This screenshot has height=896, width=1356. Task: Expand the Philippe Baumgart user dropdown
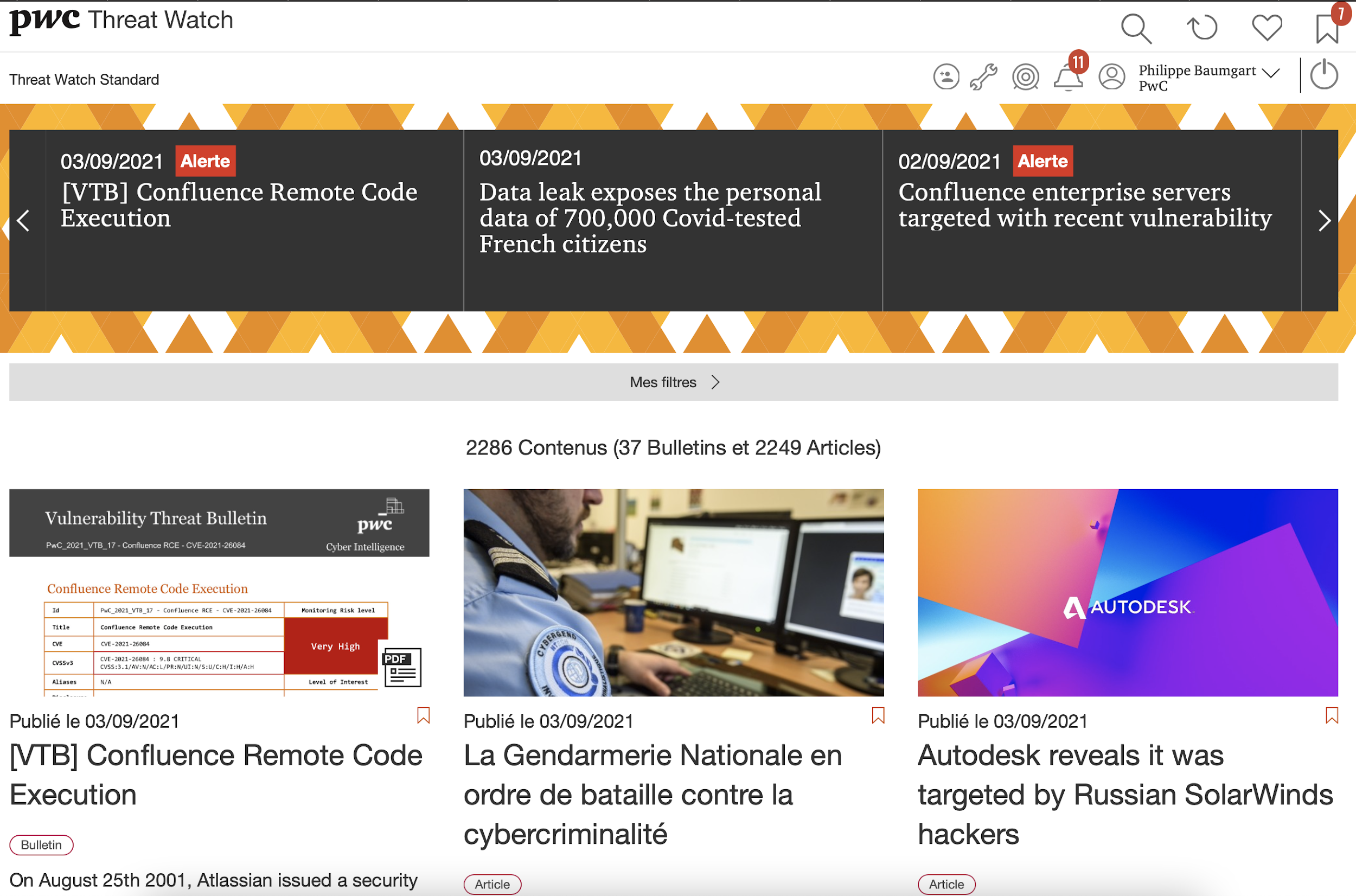pos(1271,73)
